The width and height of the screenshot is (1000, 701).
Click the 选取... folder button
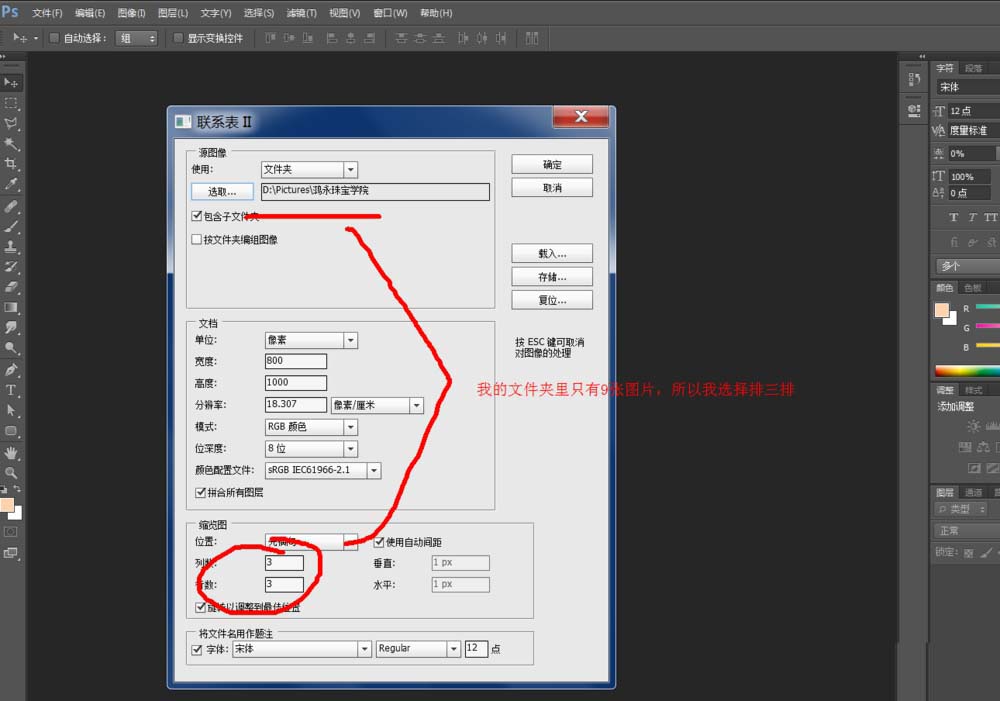click(x=222, y=191)
